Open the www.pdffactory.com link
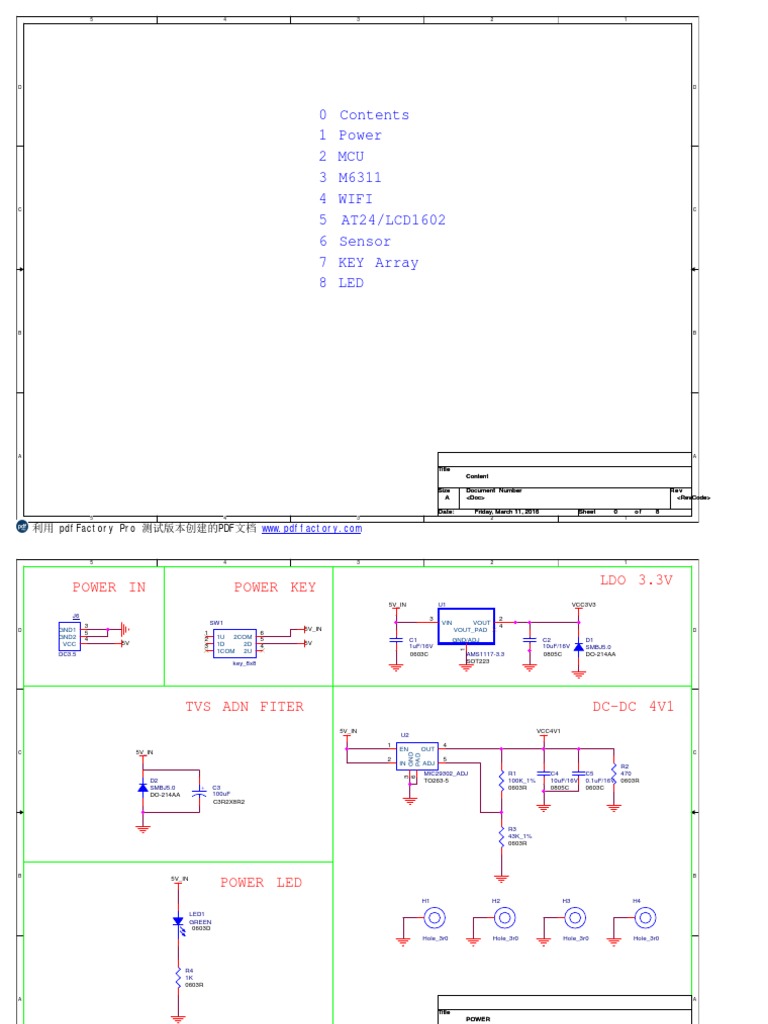This screenshot has height=1024, width=768. (312, 528)
